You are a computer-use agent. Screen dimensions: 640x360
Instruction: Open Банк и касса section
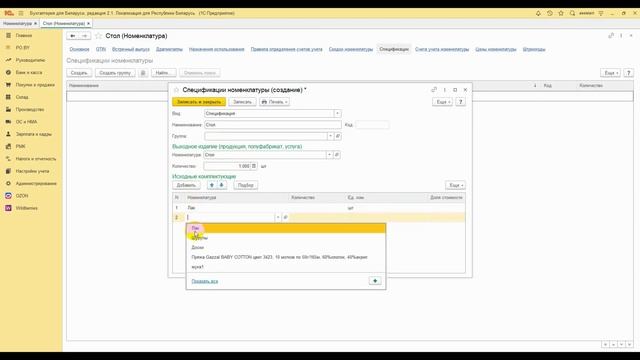29,72
